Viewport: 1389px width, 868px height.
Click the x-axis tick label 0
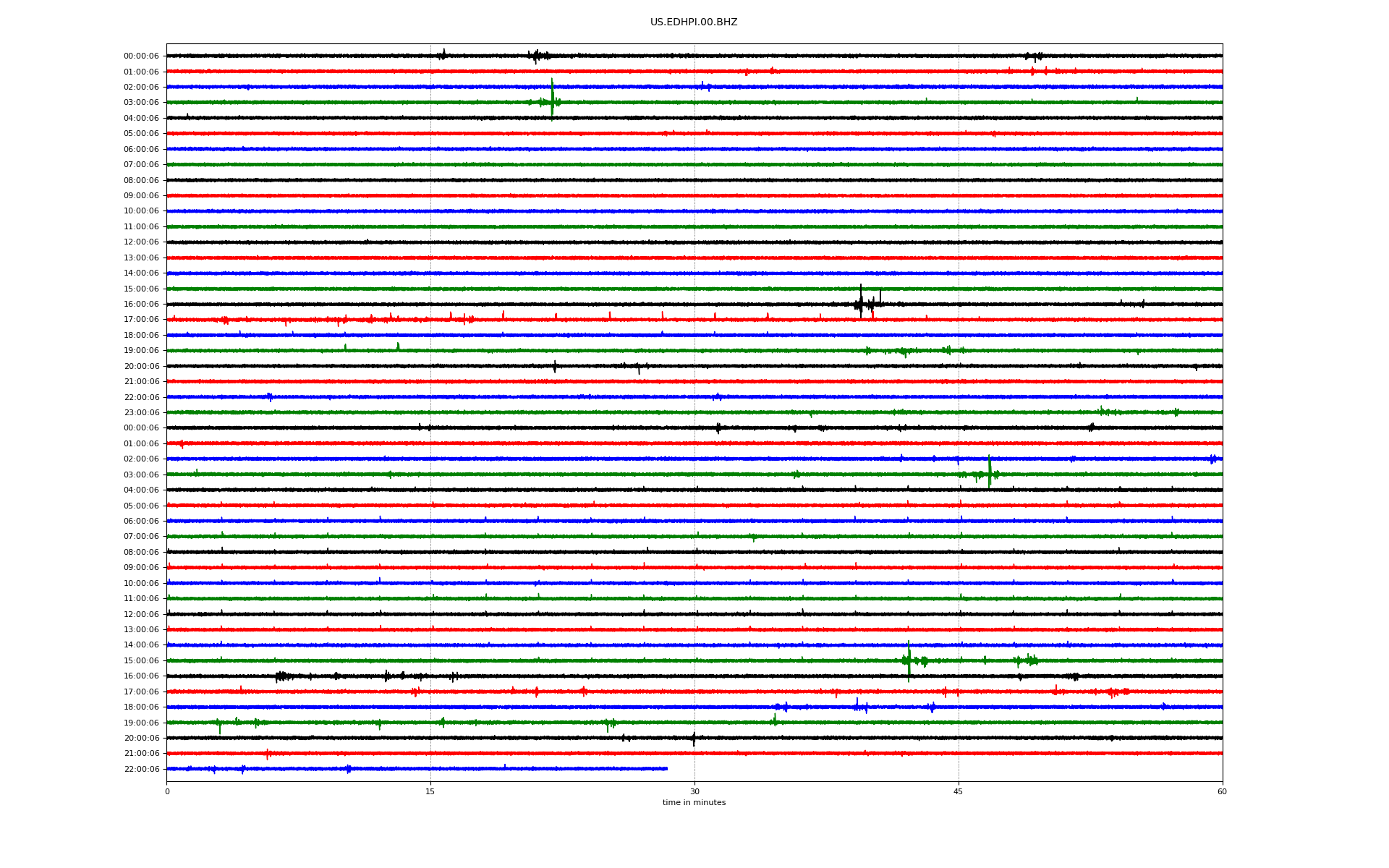click(x=167, y=791)
